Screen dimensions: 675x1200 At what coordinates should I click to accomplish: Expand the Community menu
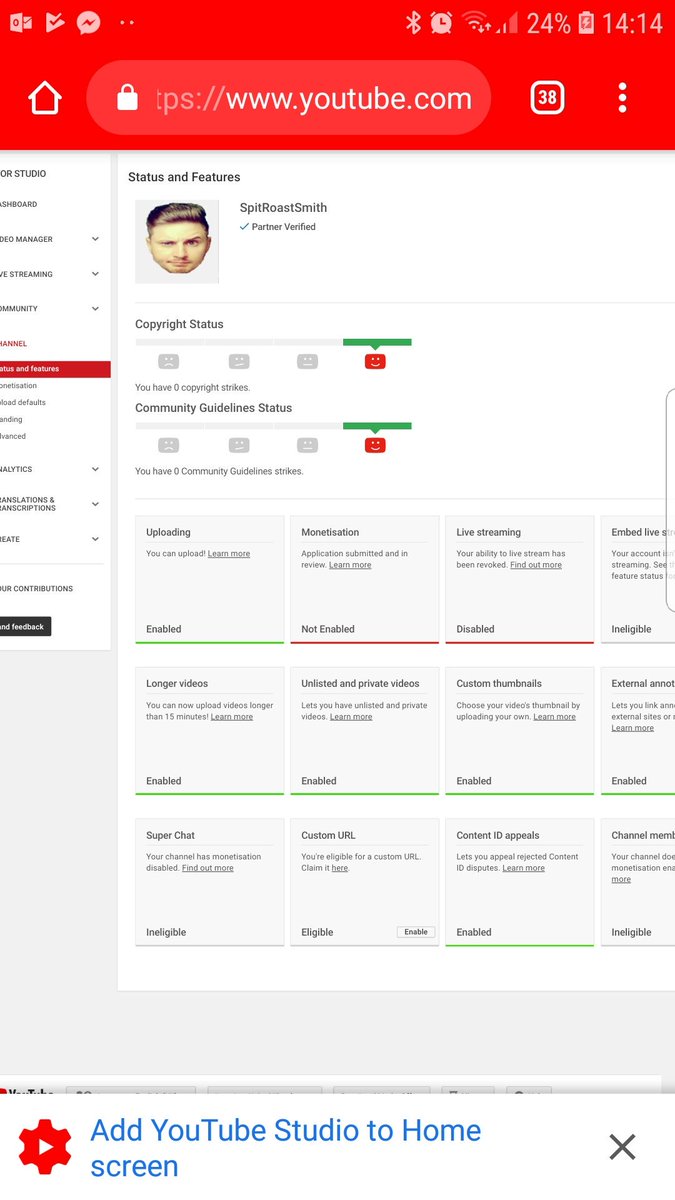95,309
